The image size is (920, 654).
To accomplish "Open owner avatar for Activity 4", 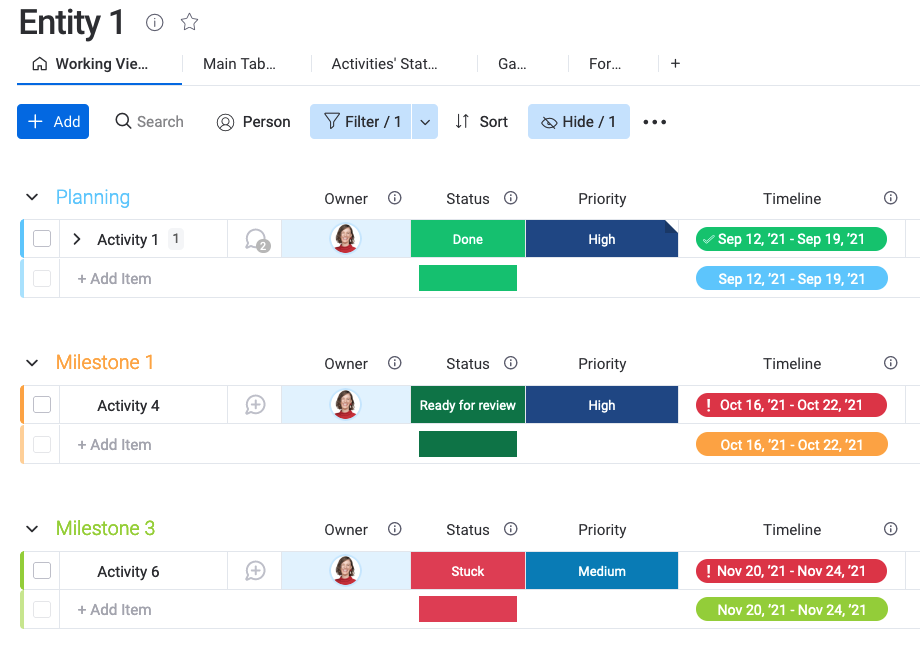I will tap(345, 405).
